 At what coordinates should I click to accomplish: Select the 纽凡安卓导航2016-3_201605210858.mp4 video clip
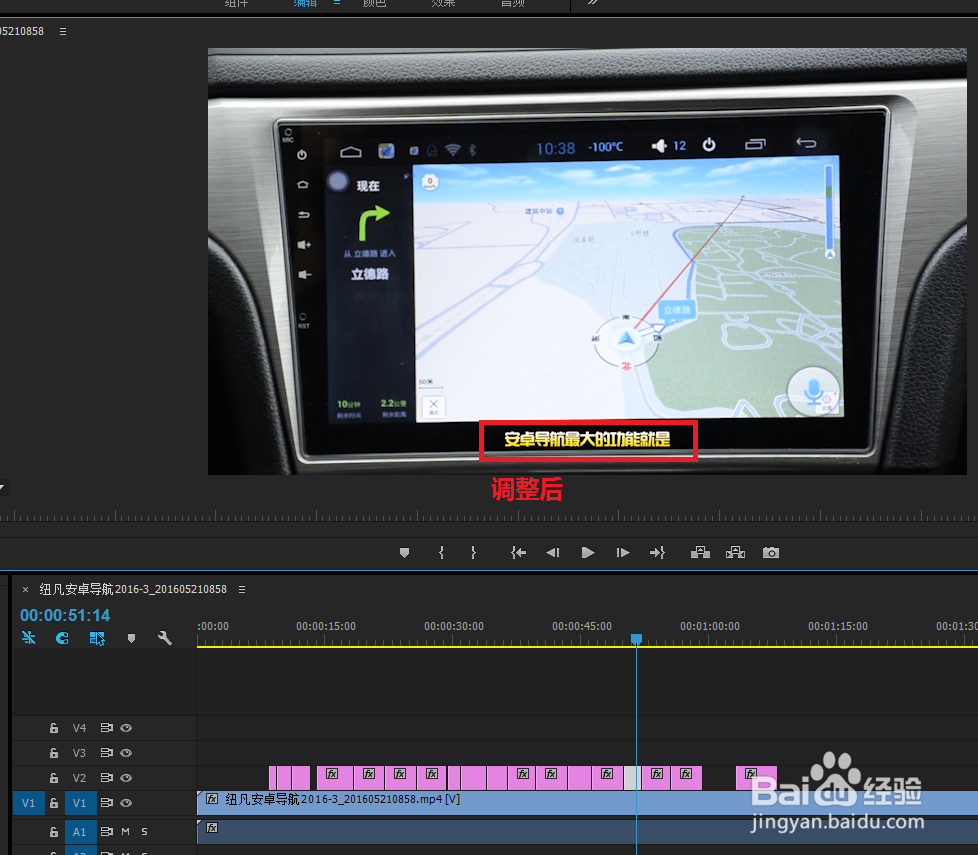pos(587,803)
